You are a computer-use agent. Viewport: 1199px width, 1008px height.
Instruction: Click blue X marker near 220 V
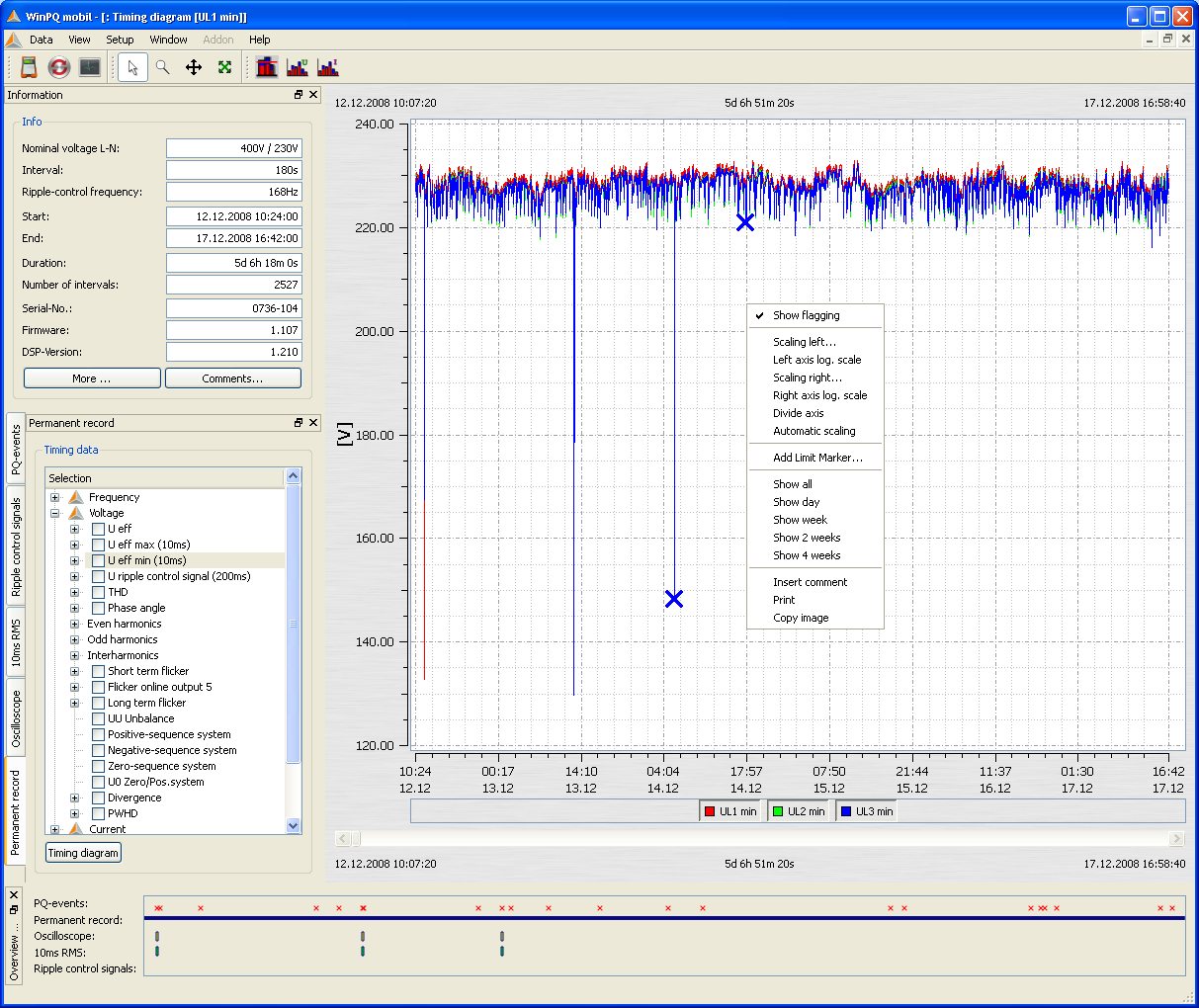click(745, 222)
